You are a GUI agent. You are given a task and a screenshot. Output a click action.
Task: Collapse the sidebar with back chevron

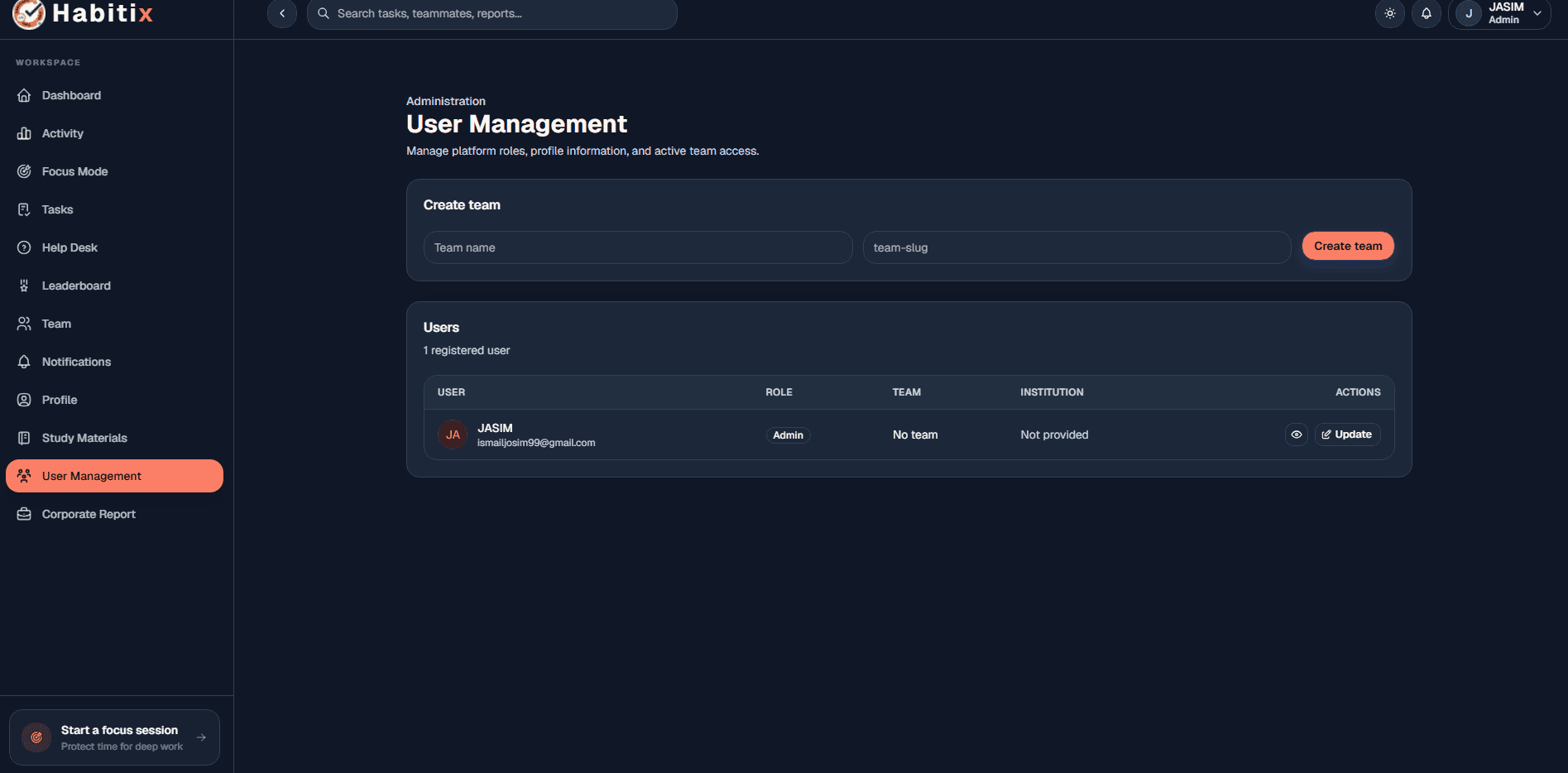tap(282, 13)
